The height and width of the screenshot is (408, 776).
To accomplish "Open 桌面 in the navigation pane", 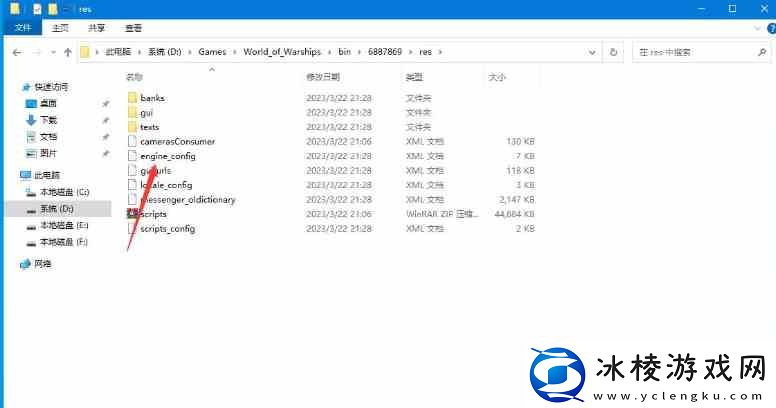I will [48, 103].
